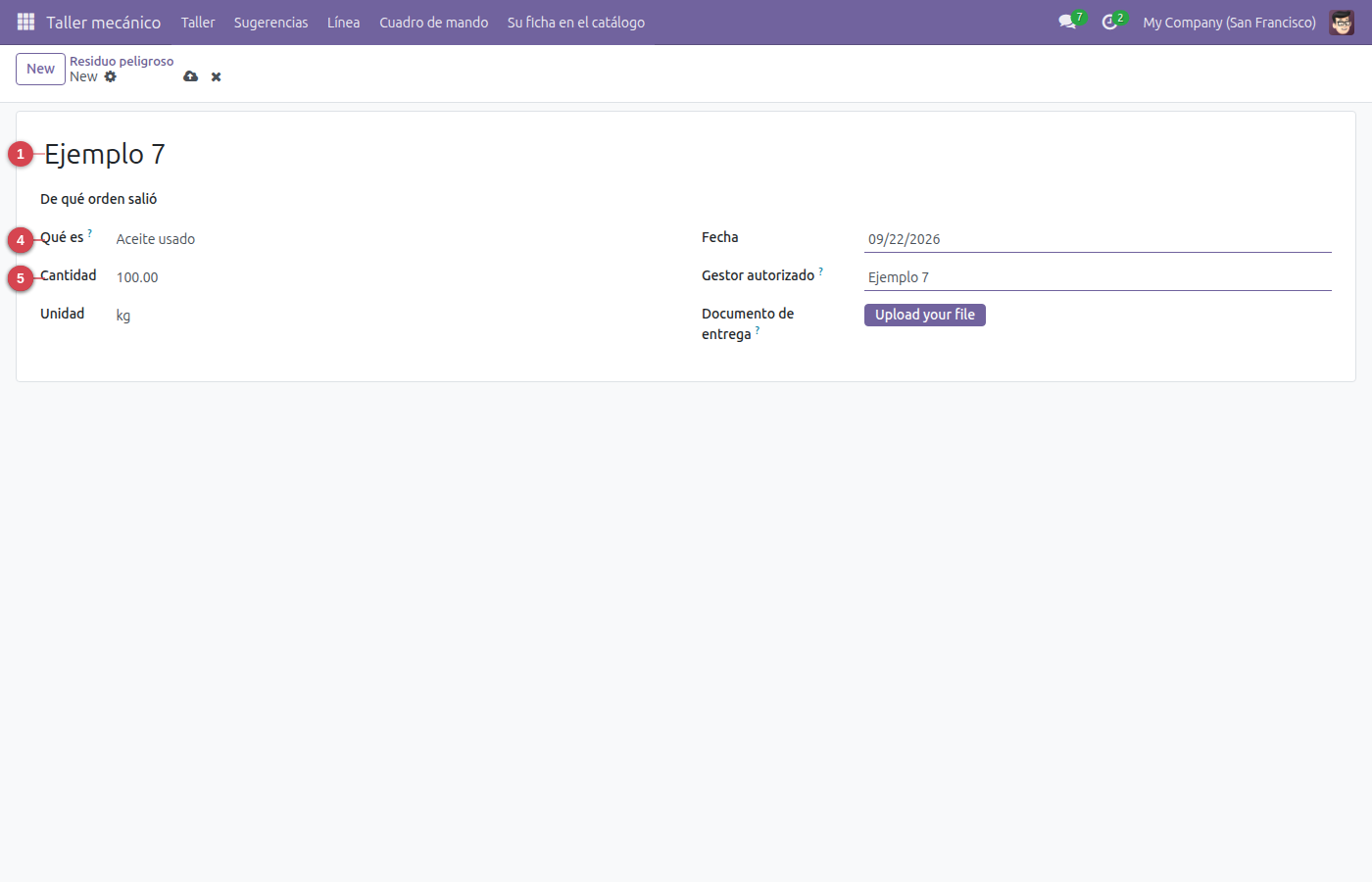This screenshot has width=1372, height=882.
Task: Open the Sugerencias menu
Action: tap(270, 22)
